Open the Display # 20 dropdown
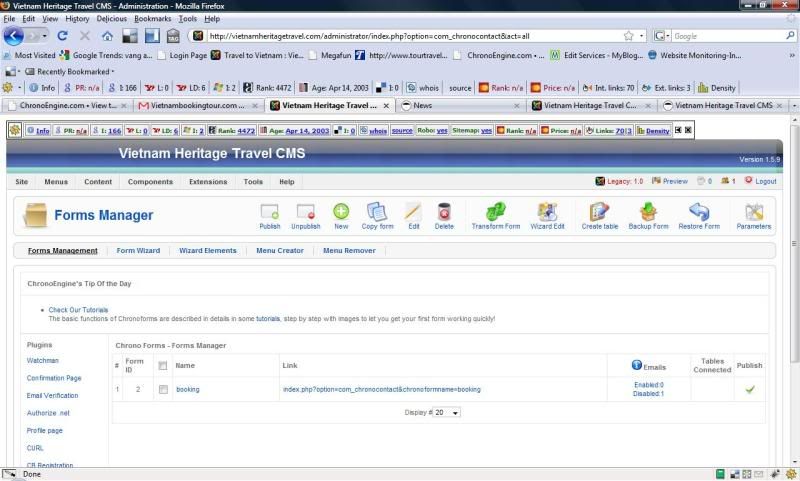Image resolution: width=800 pixels, height=481 pixels. [446, 412]
